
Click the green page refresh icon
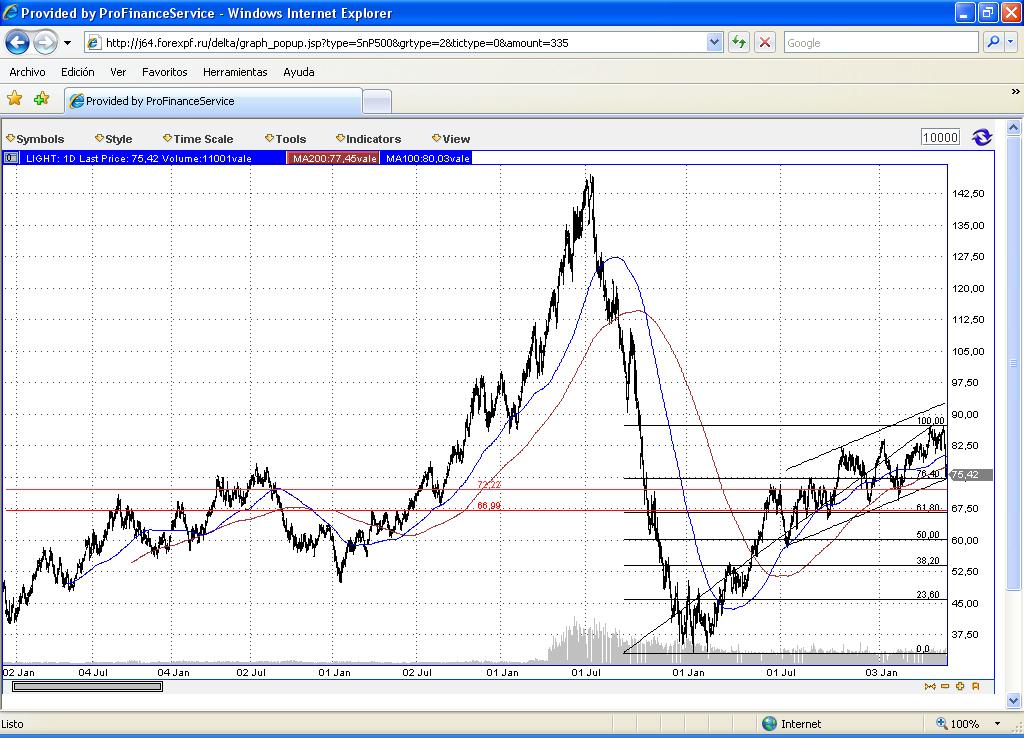tap(739, 43)
